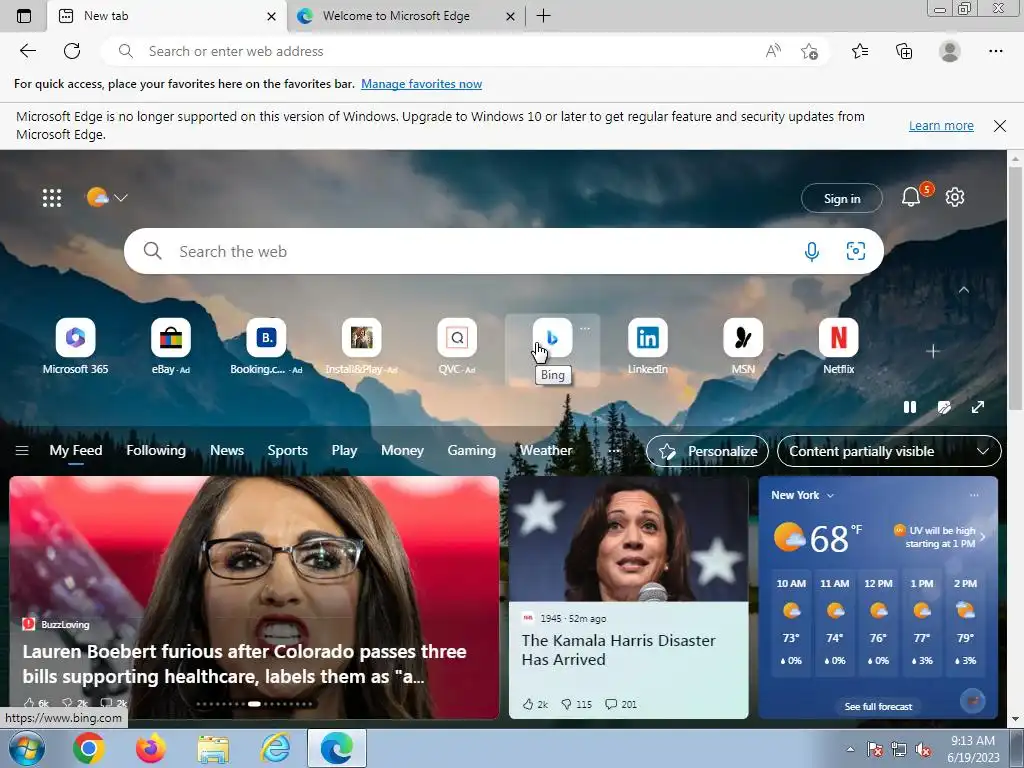The width and height of the screenshot is (1024, 768).
Task: Open the tab actions menu icon
Action: click(24, 16)
